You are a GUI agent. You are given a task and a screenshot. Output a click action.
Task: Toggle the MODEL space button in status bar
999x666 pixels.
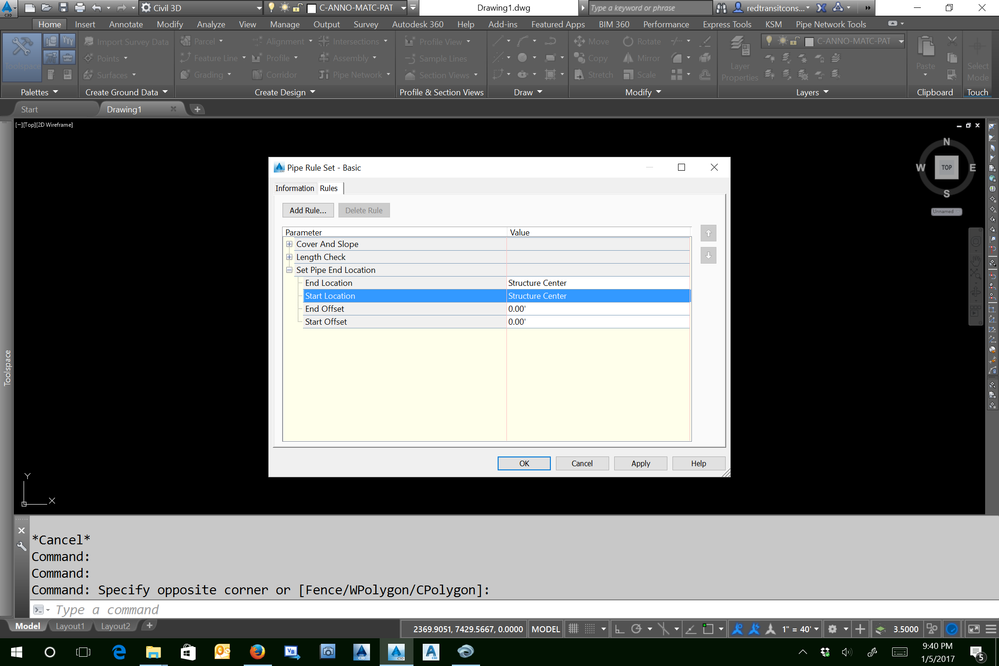545,629
